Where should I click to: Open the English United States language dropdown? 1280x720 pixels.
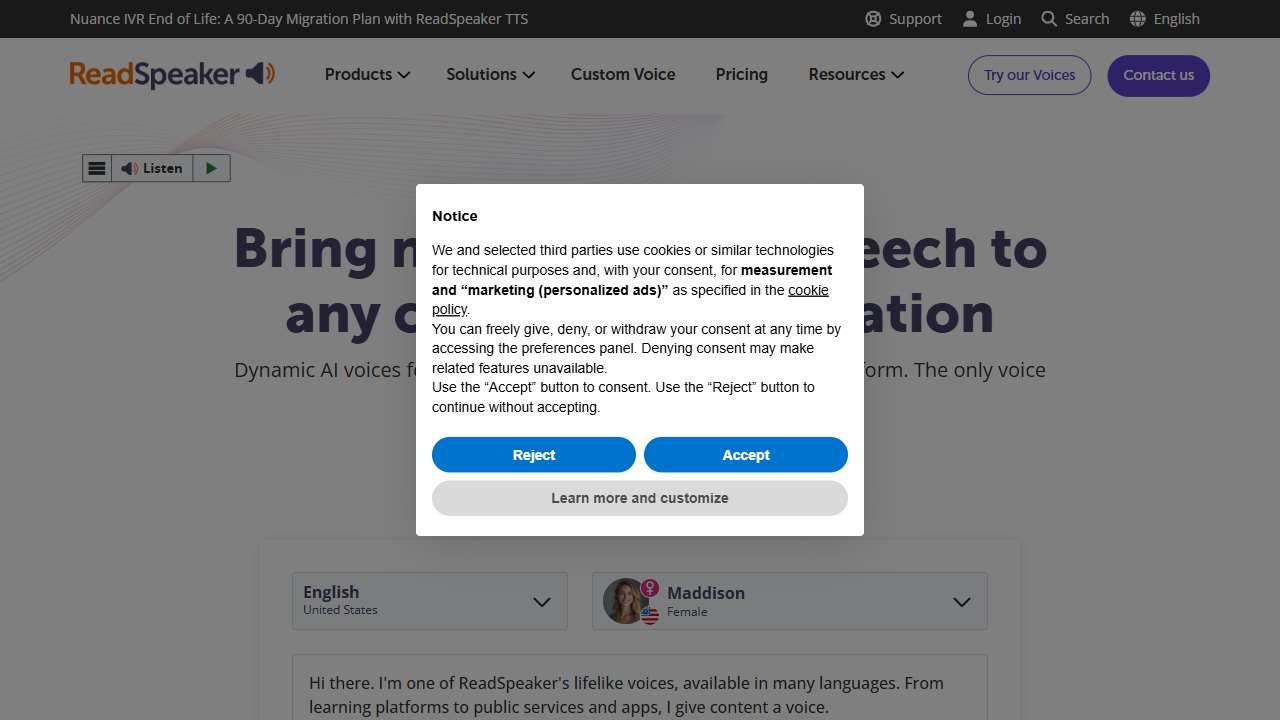pos(429,601)
